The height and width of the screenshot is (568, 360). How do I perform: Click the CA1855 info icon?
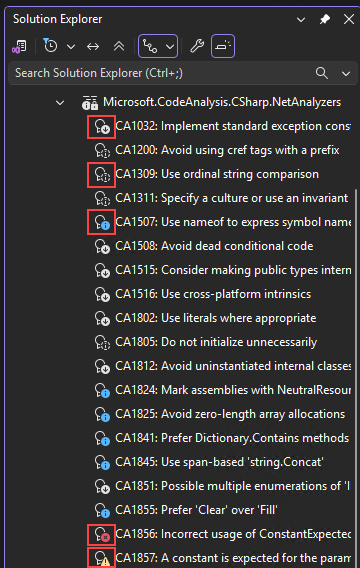coord(102,509)
